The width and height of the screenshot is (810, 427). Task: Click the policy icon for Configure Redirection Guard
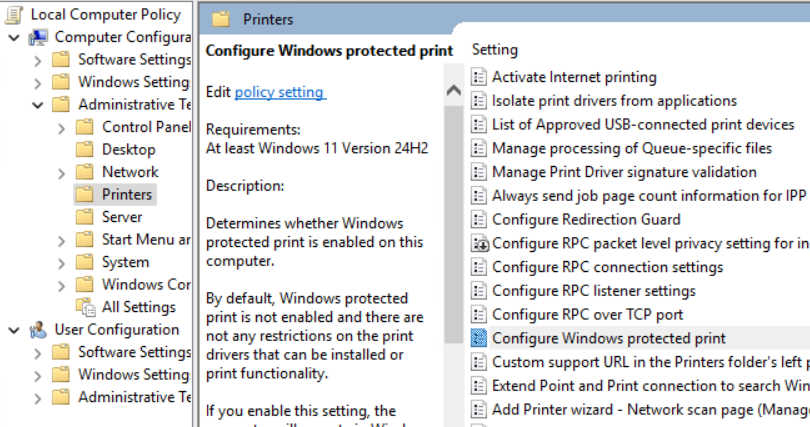479,219
